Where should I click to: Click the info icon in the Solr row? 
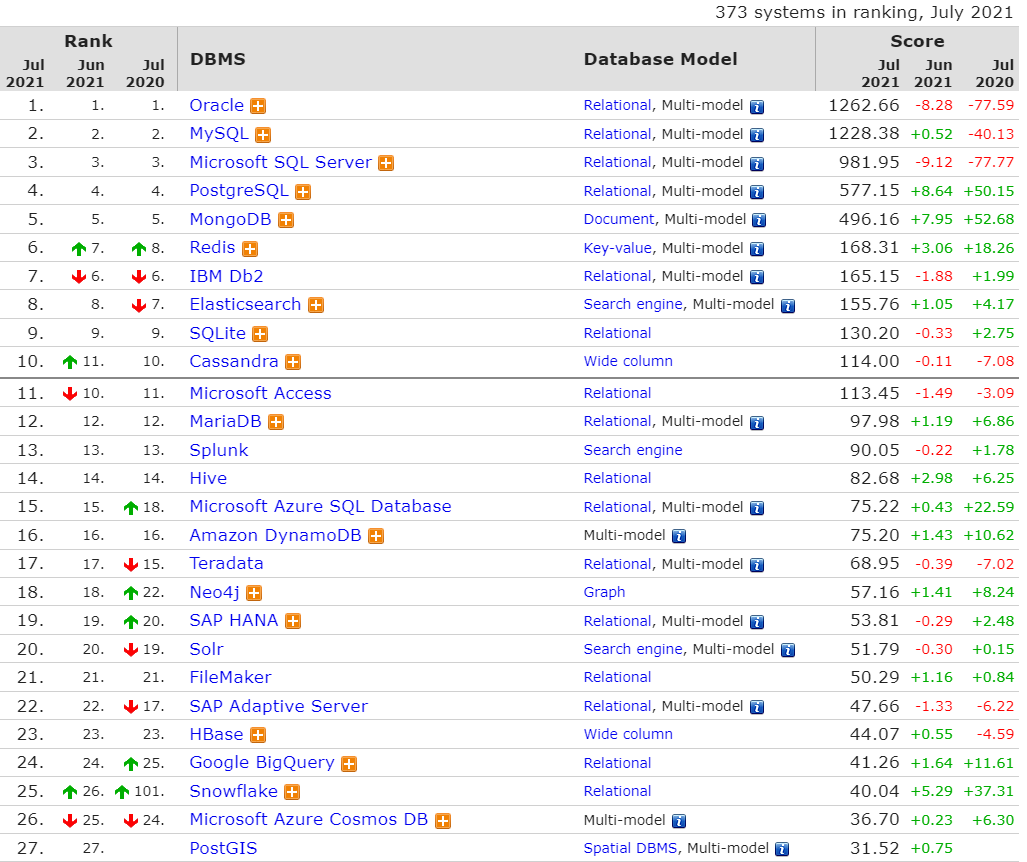point(788,650)
